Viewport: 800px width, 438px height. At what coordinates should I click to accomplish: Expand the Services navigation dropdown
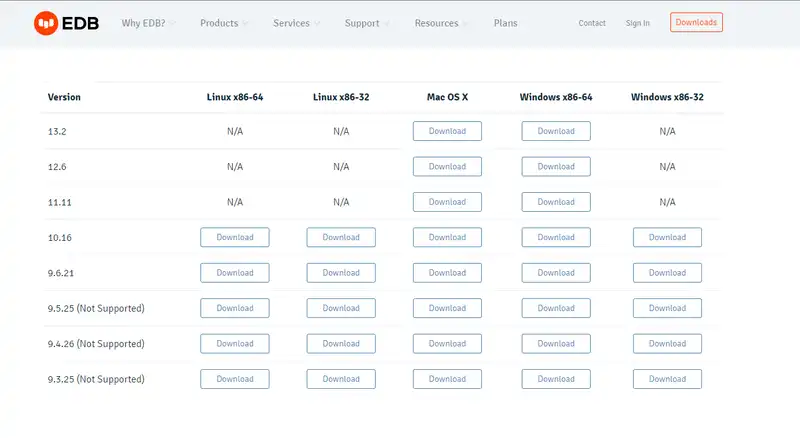coord(297,23)
